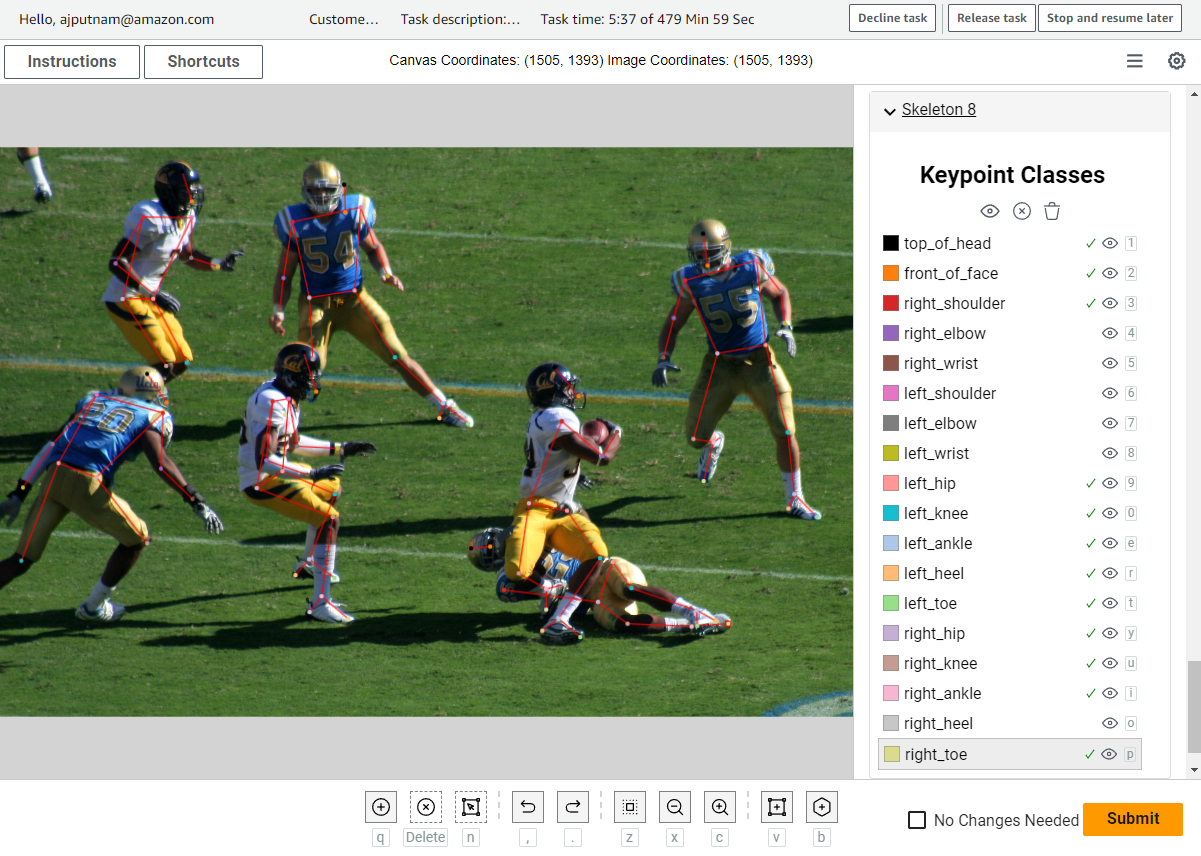The image size is (1201, 856).
Task: Select the pink left_shoulder swatch
Action: pyautogui.click(x=891, y=393)
